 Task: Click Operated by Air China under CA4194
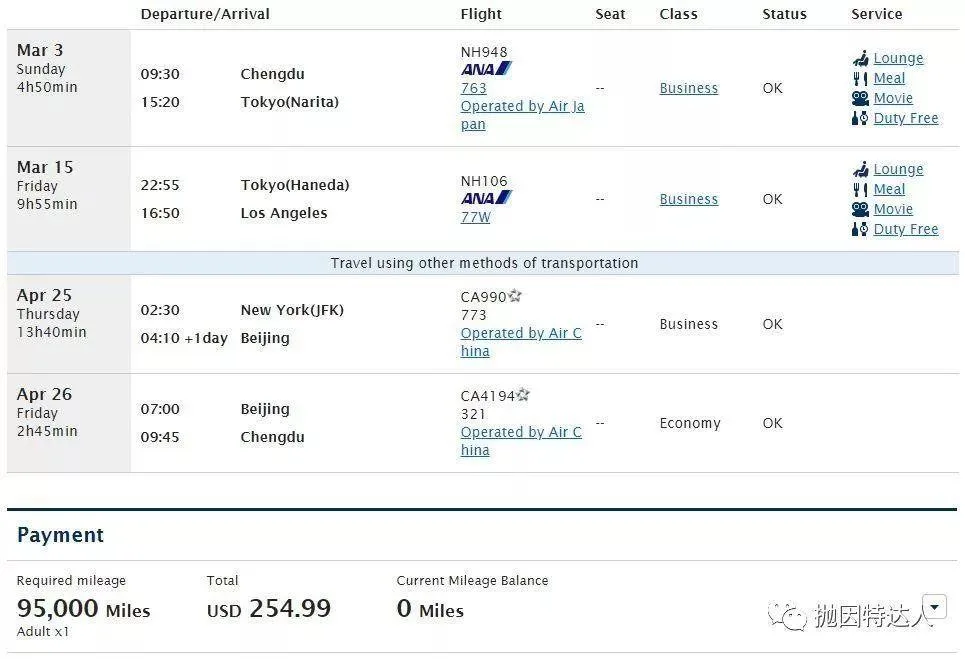point(521,441)
